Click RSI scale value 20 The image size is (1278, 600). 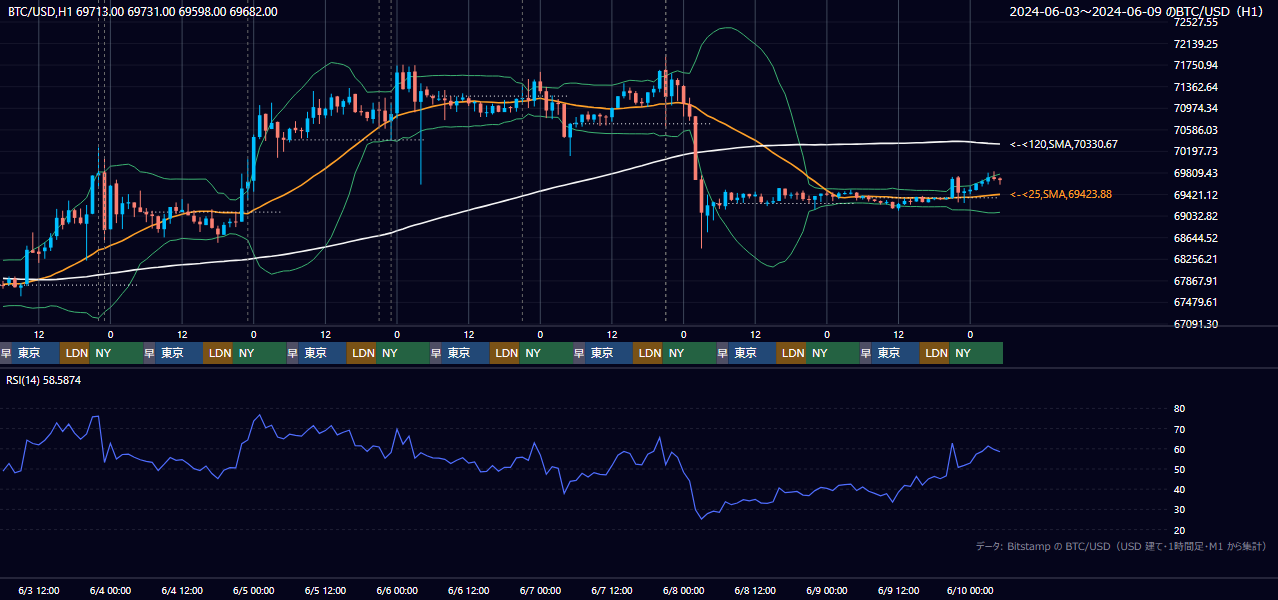[x=1180, y=530]
